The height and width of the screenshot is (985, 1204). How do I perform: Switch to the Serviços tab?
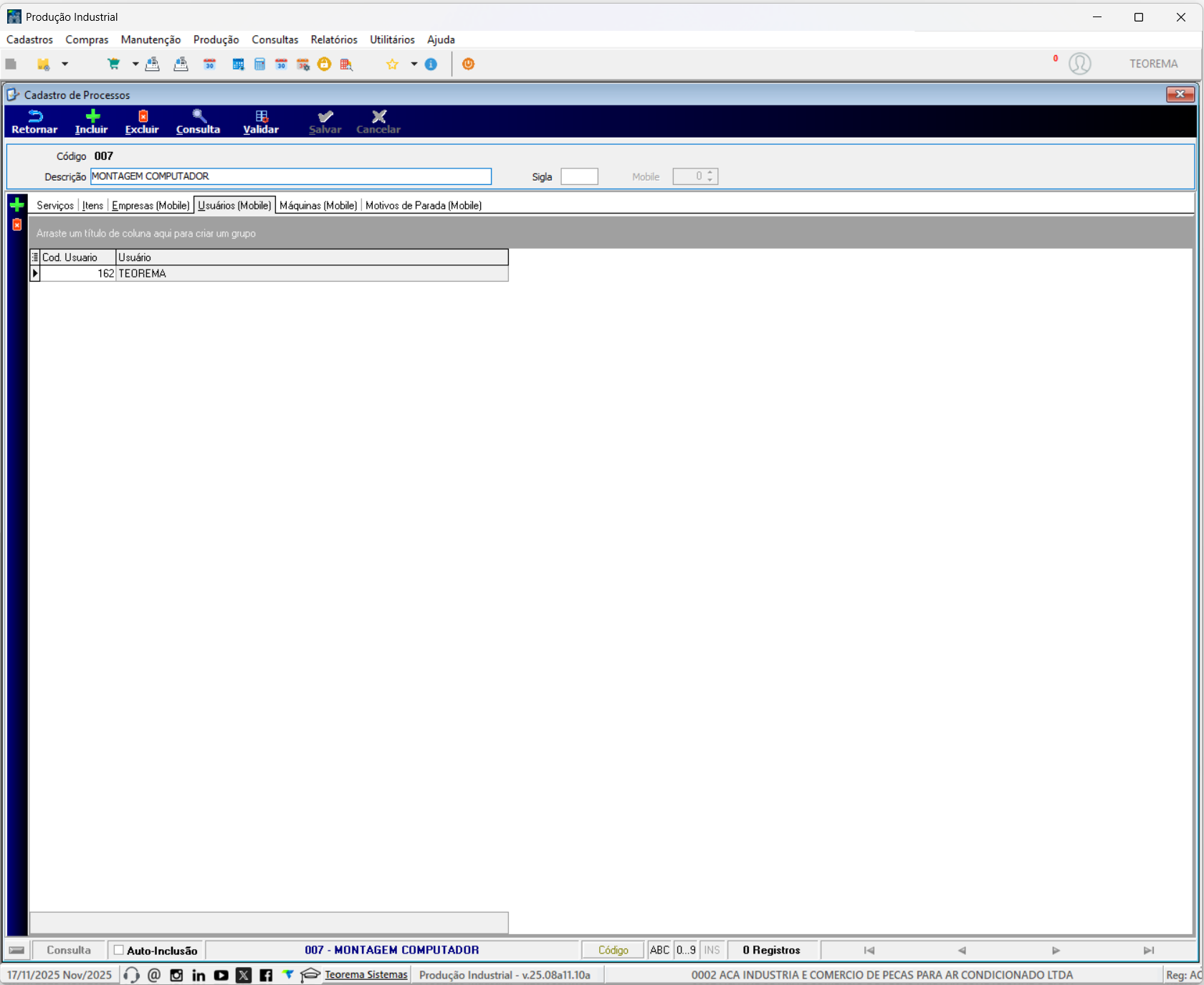pyautogui.click(x=55, y=205)
